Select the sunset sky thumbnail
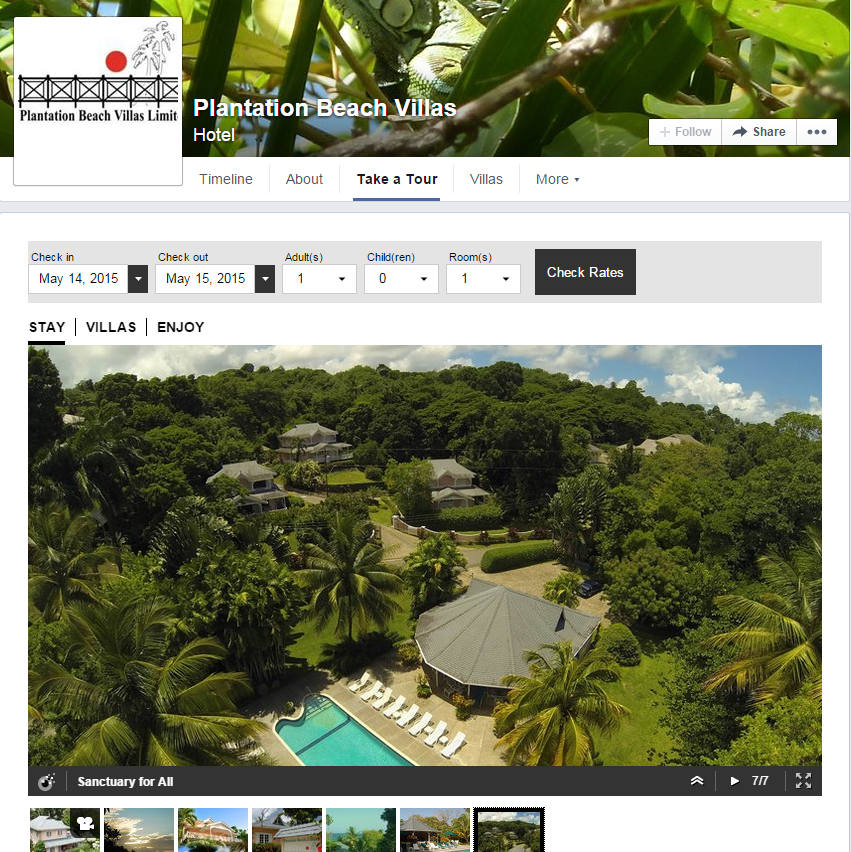851x852 pixels. (x=139, y=830)
